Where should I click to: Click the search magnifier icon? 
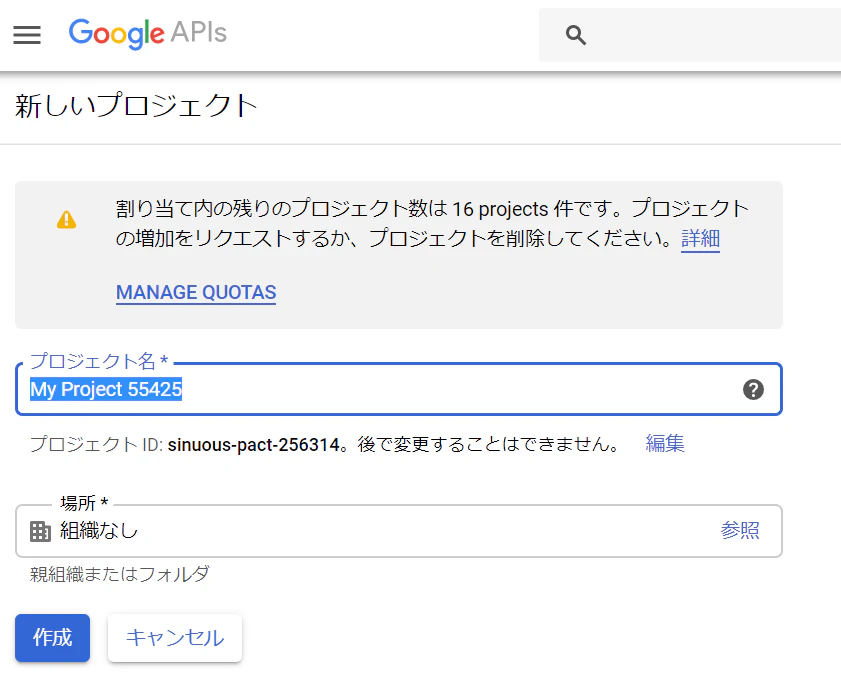point(576,35)
